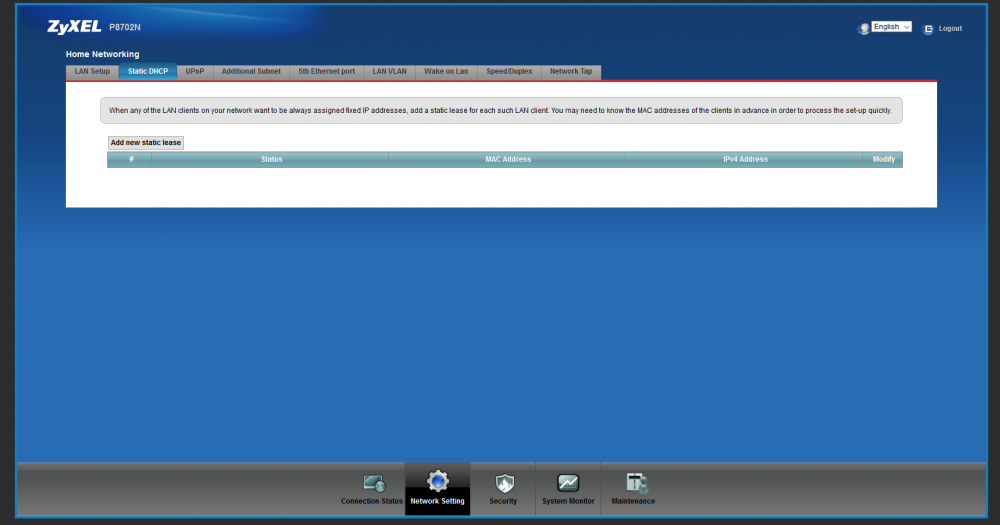Viewport: 1000px width, 525px height.
Task: Open the Network Tap tab
Action: [x=571, y=71]
